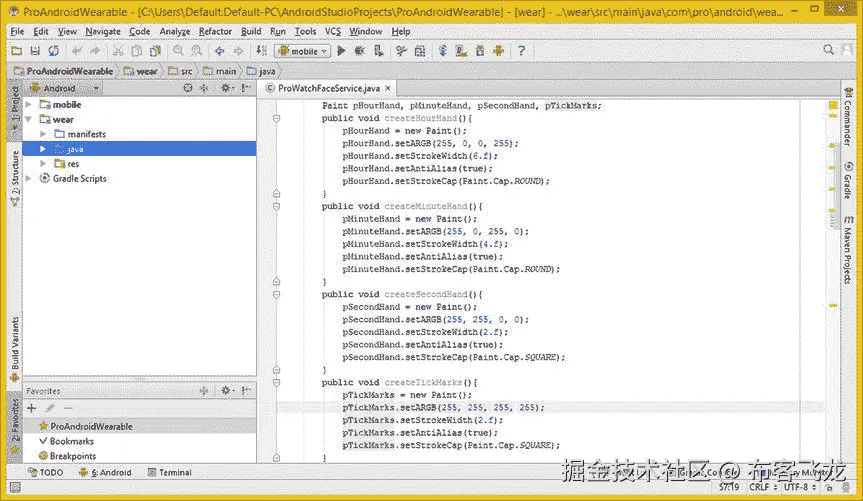Click Scroll from Source in Project panel

coord(188,88)
